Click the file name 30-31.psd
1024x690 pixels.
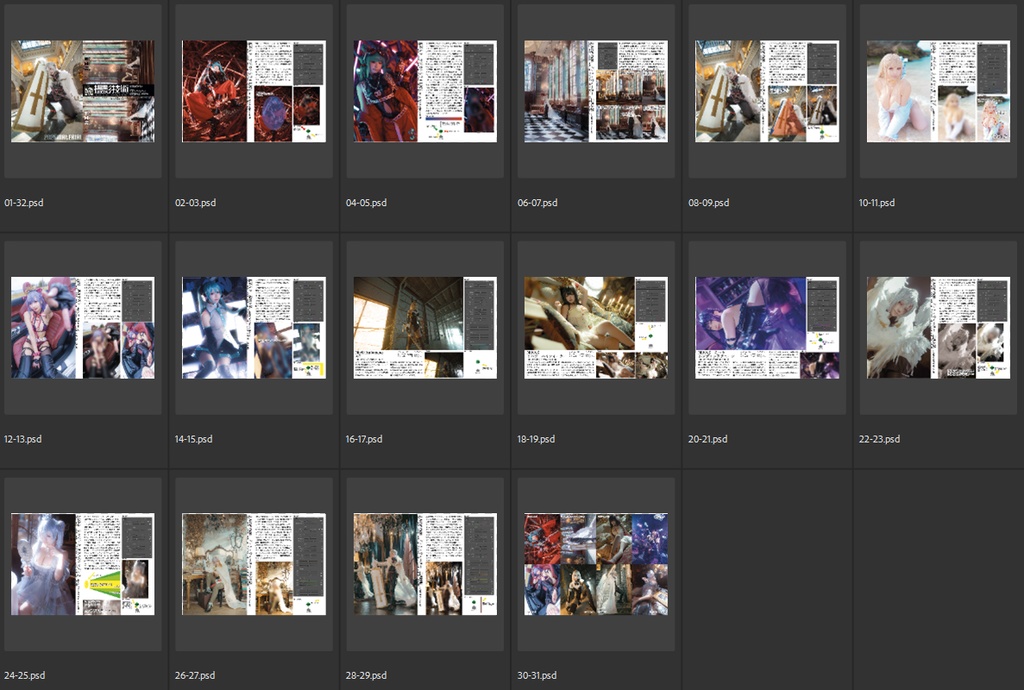coord(537,675)
